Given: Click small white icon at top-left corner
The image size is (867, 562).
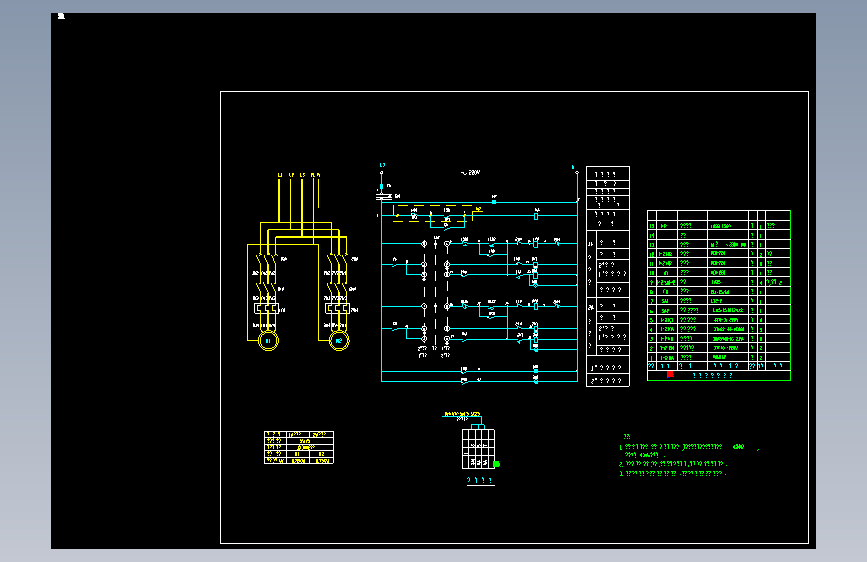Looking at the screenshot, I should click(61, 16).
